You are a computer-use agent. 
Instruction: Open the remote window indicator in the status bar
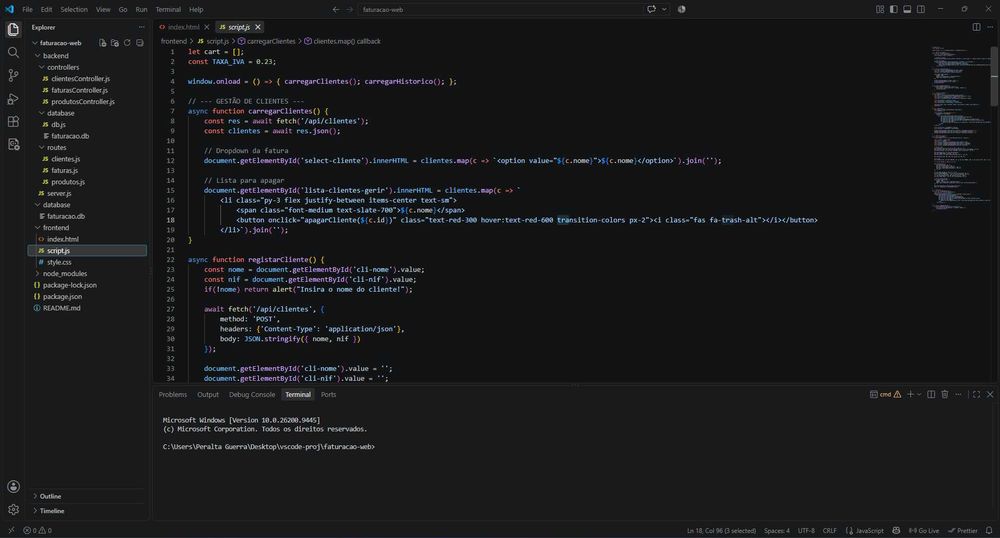pos(11,530)
